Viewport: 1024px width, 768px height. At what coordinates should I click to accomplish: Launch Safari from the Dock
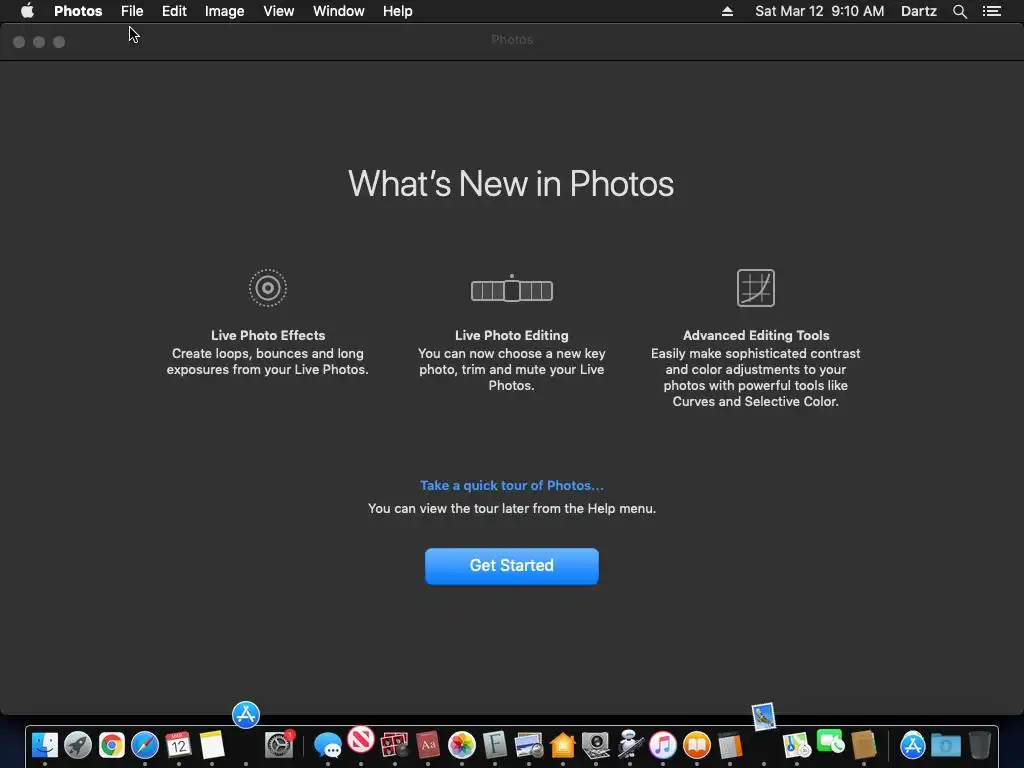(145, 744)
